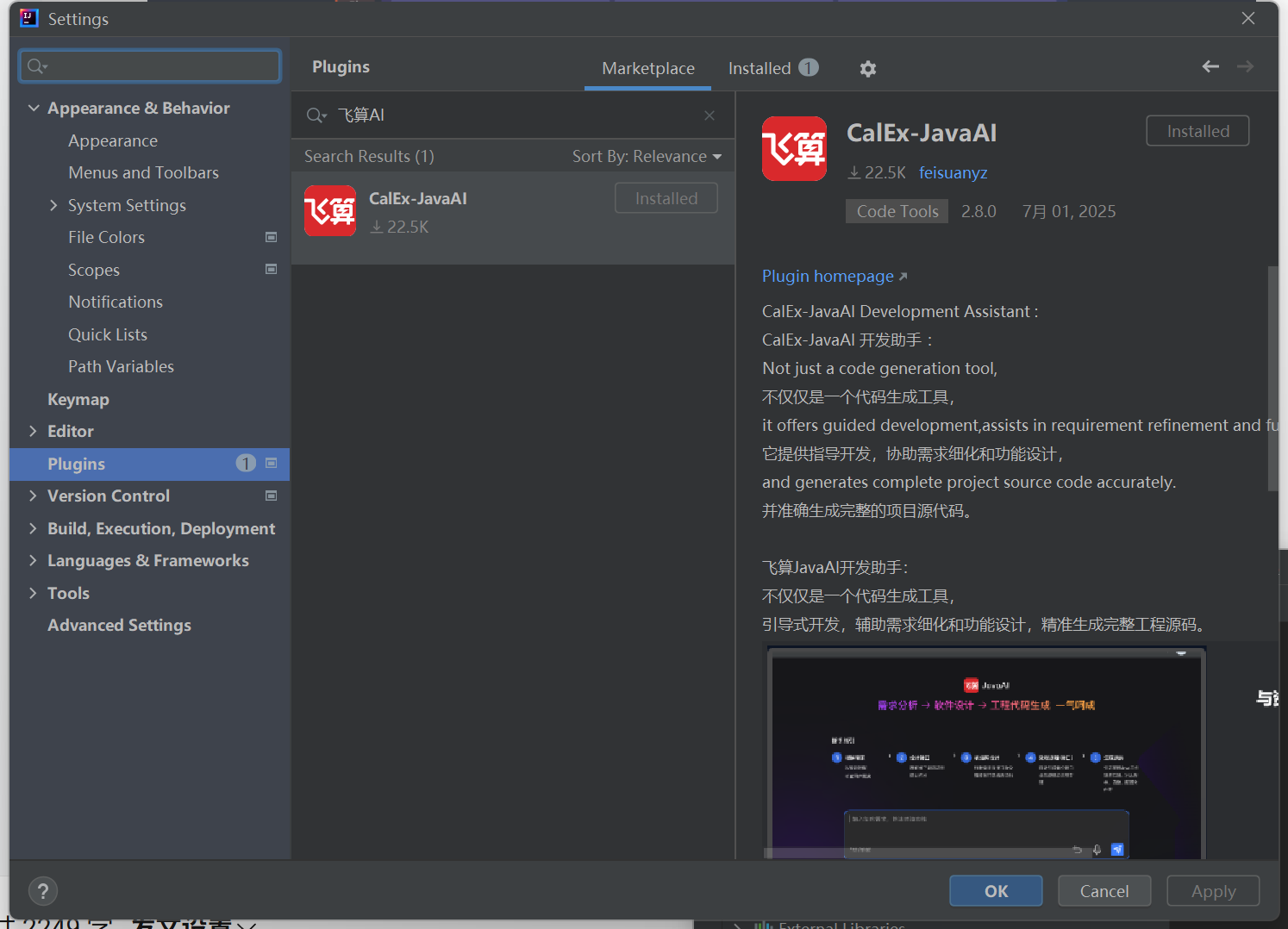Viewport: 1288px width, 929px height.
Task: Click the back navigation arrow
Action: coord(1210,67)
